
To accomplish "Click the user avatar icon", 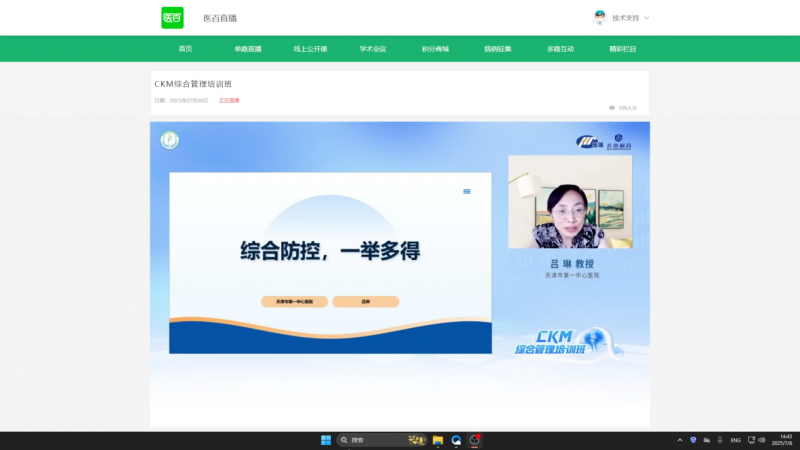I will coord(599,18).
